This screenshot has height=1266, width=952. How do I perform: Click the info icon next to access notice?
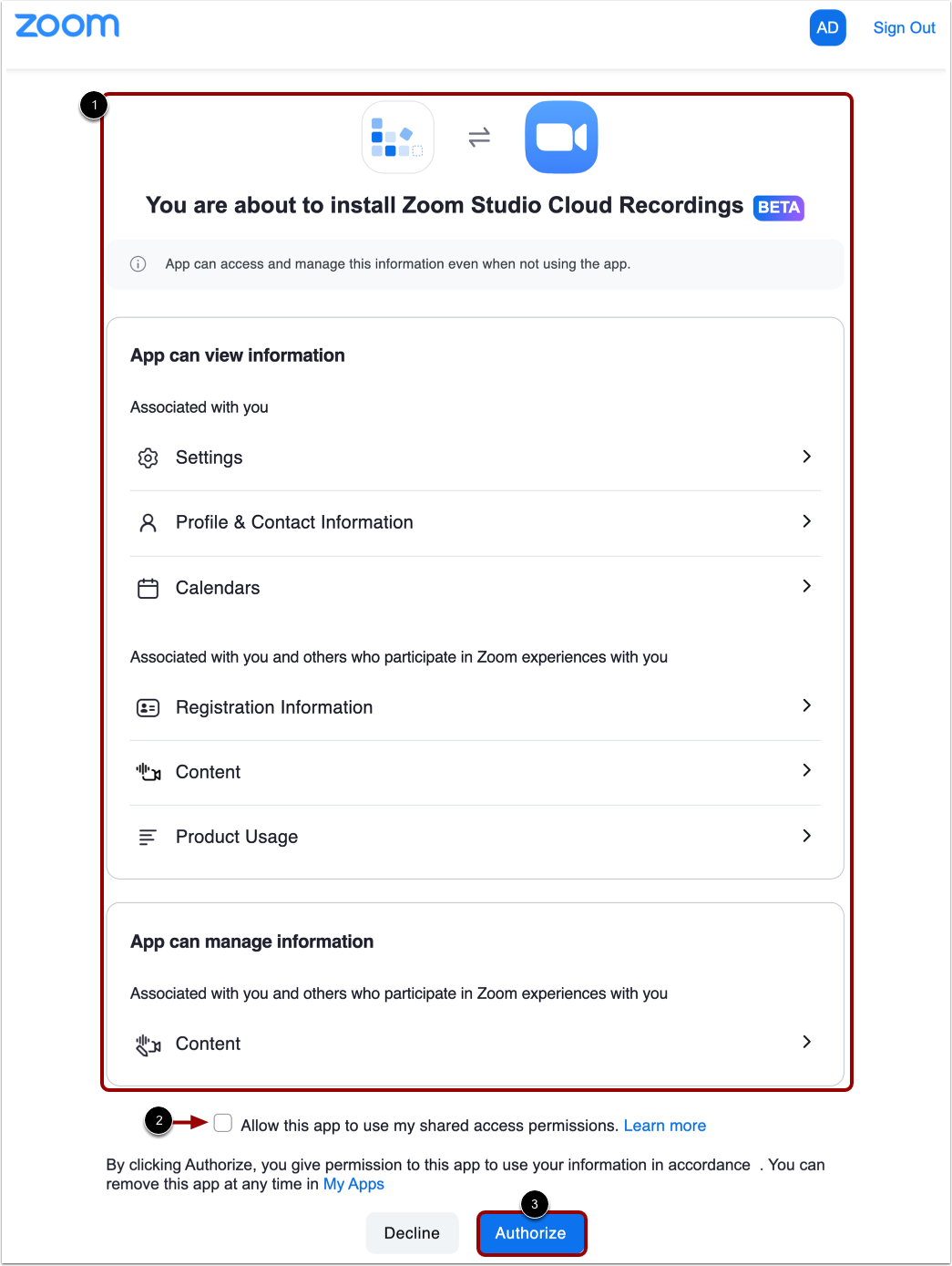coord(138,263)
